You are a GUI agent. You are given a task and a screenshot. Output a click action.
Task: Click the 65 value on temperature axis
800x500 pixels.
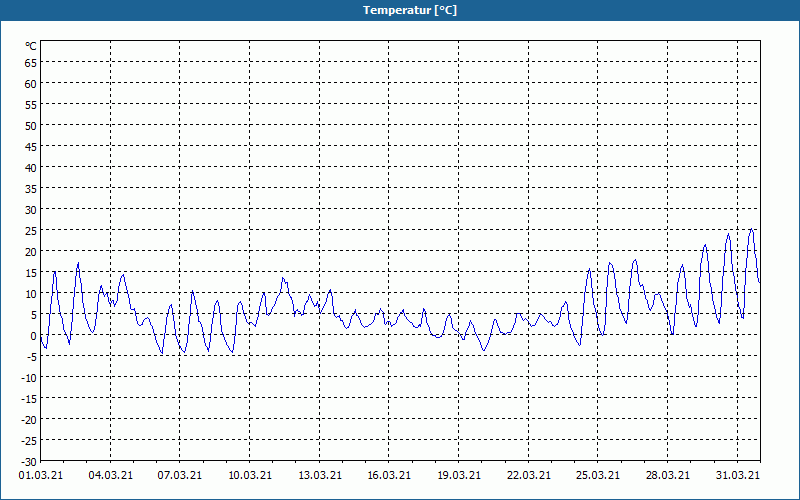click(31, 63)
